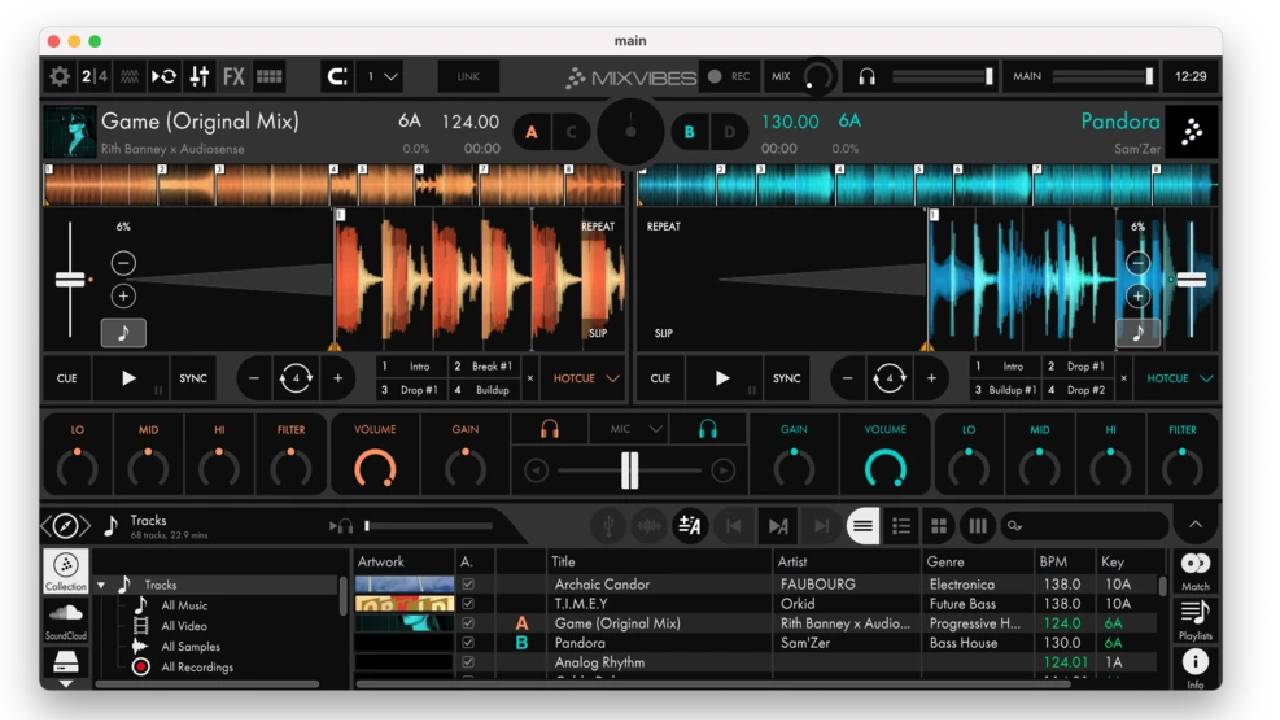Image resolution: width=1280 pixels, height=720 pixels.
Task: Open the quantize value 1 dropdown
Action: pos(381,76)
